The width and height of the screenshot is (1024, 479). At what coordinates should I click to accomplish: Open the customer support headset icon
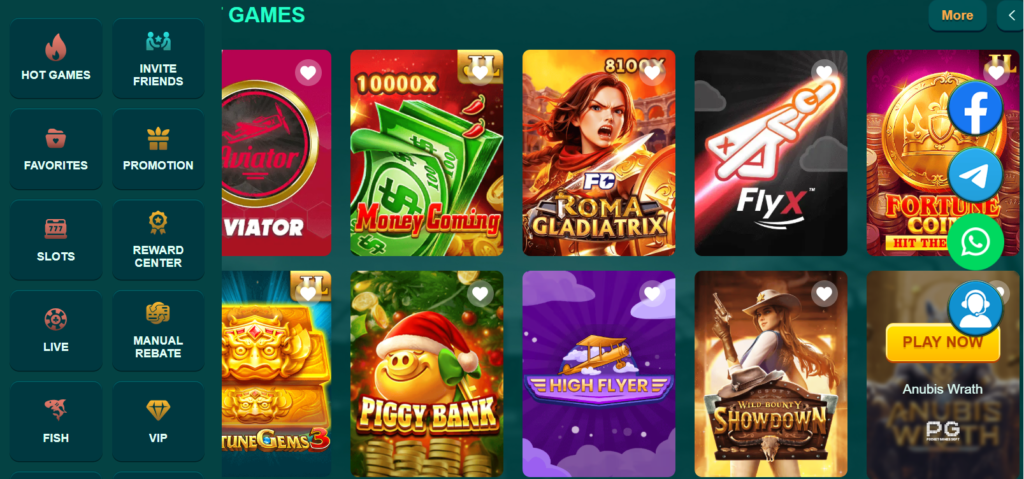point(976,308)
